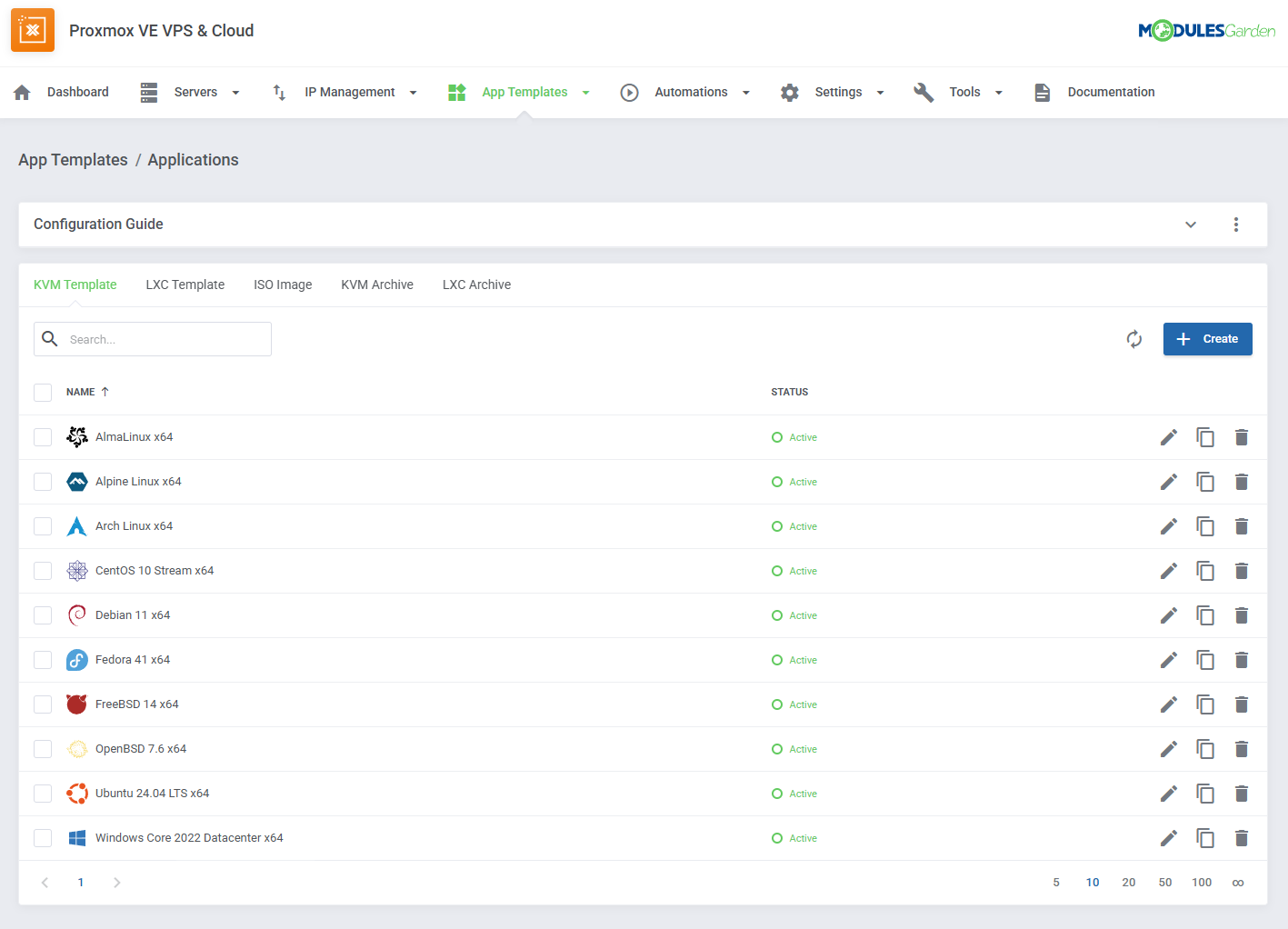This screenshot has width=1288, height=929.
Task: Check the AlmaLinux x64 row checkbox
Action: pos(43,437)
